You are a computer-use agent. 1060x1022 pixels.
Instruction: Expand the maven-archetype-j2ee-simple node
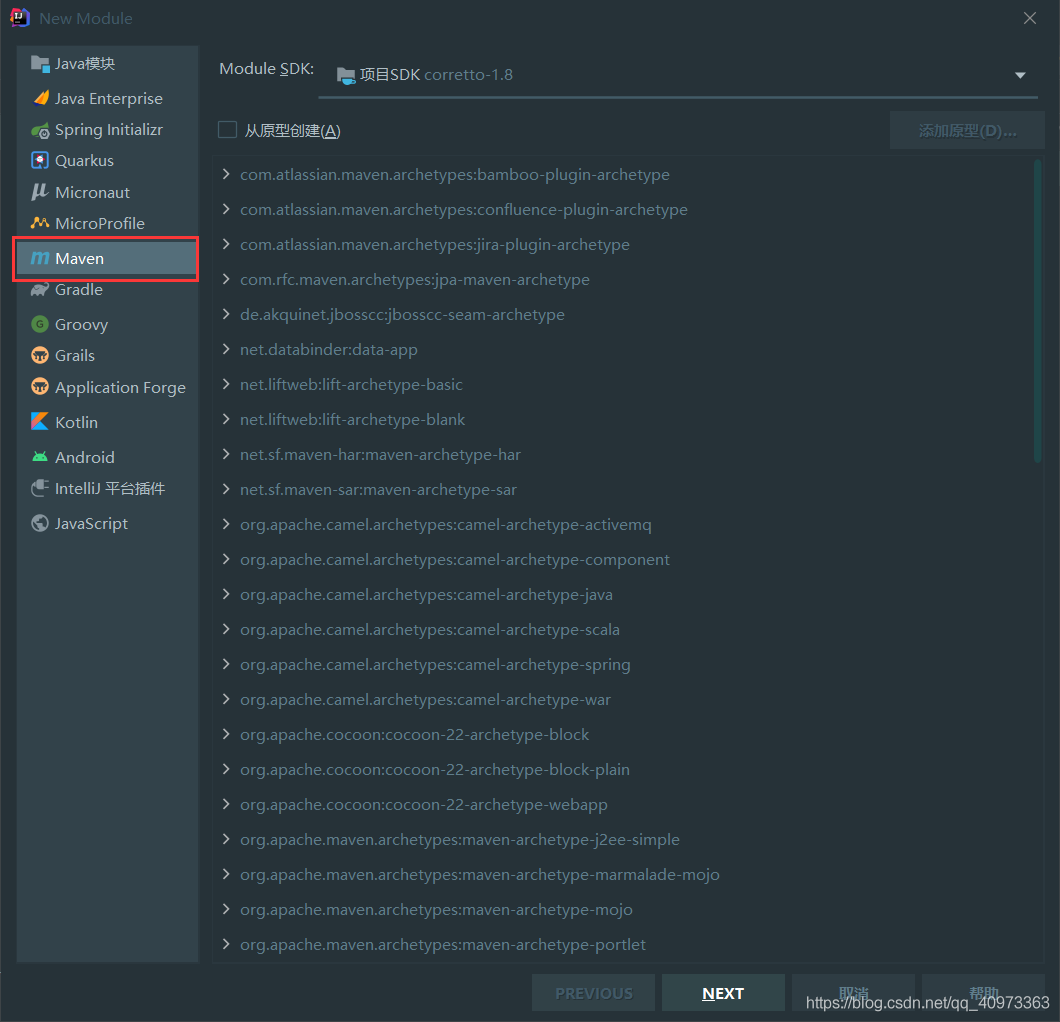click(227, 840)
